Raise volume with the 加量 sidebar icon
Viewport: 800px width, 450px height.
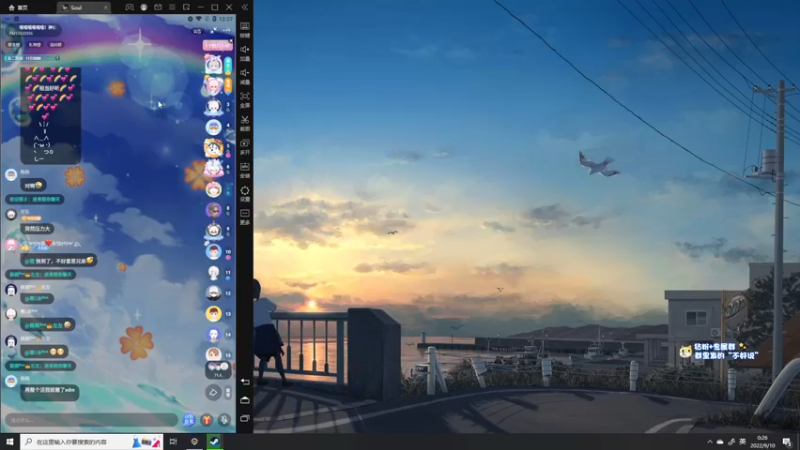245,53
